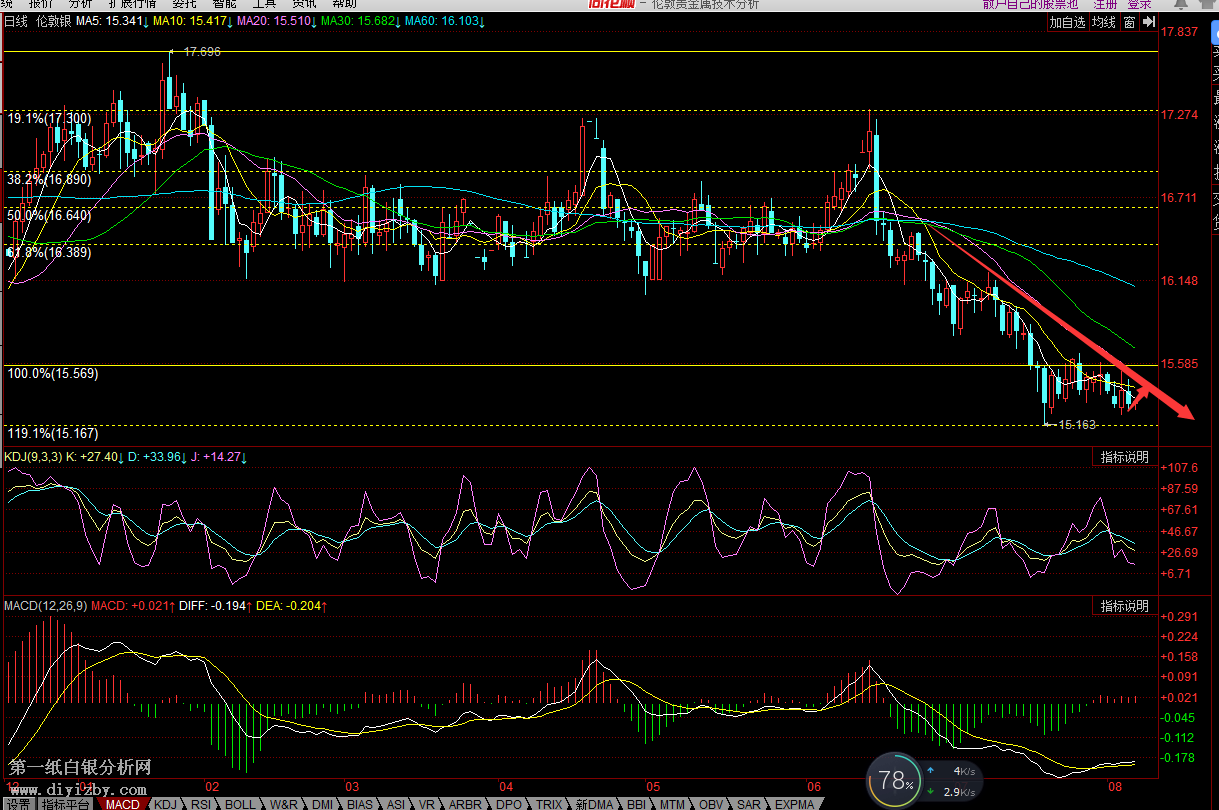The image size is (1219, 810).
Task: Click the KDJ(9,3,3) parameter label
Action: pyautogui.click(x=32, y=457)
